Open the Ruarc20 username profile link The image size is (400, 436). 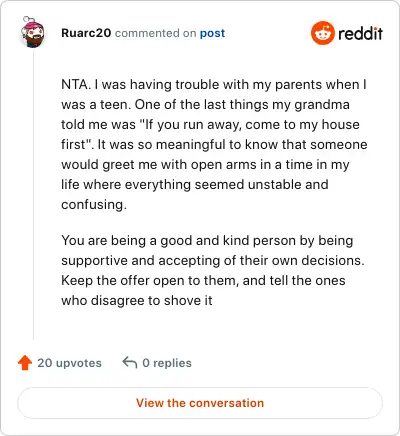pyautogui.click(x=86, y=33)
